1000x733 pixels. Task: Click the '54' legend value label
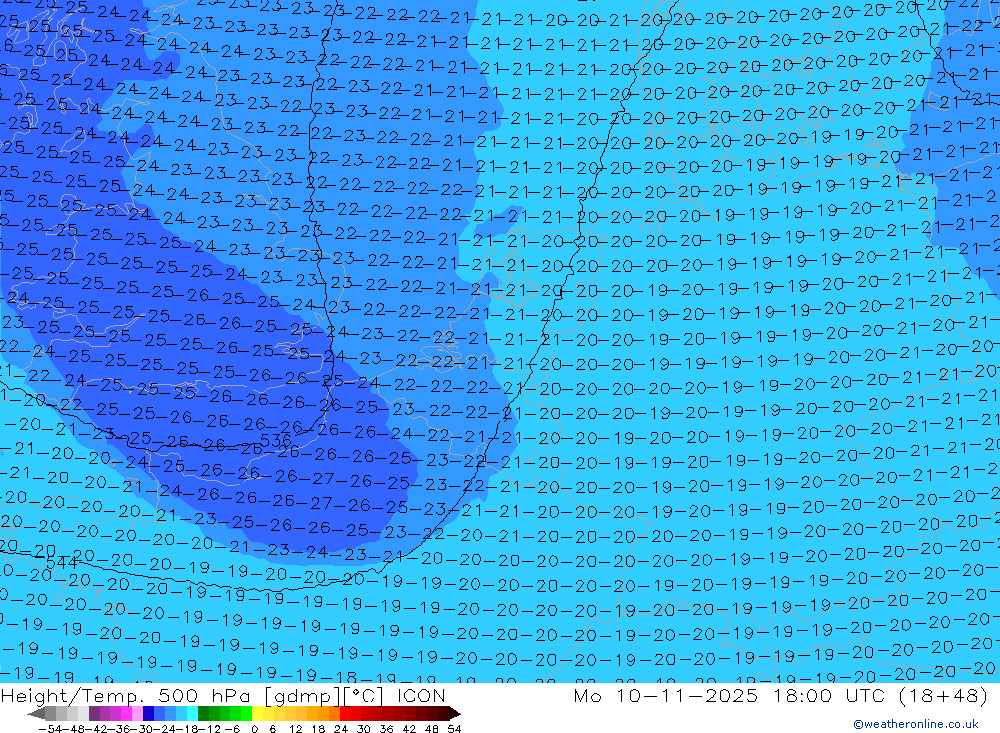coord(454,729)
